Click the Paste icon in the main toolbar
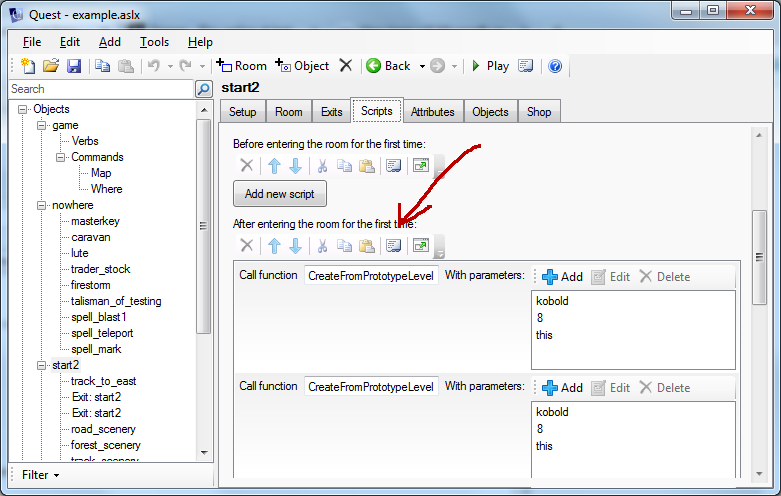Screen dimensions: 781x496 click(126, 66)
